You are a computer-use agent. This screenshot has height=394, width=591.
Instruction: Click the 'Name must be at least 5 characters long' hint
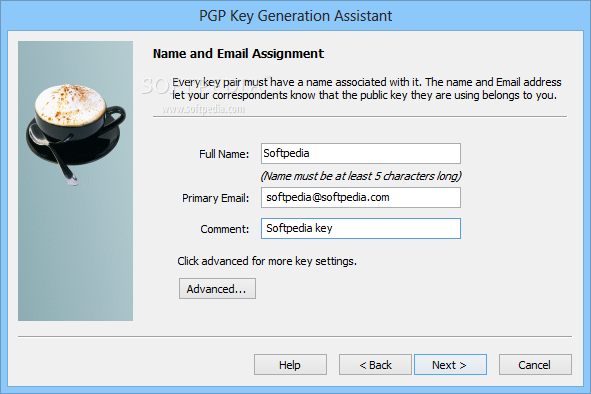click(x=361, y=176)
